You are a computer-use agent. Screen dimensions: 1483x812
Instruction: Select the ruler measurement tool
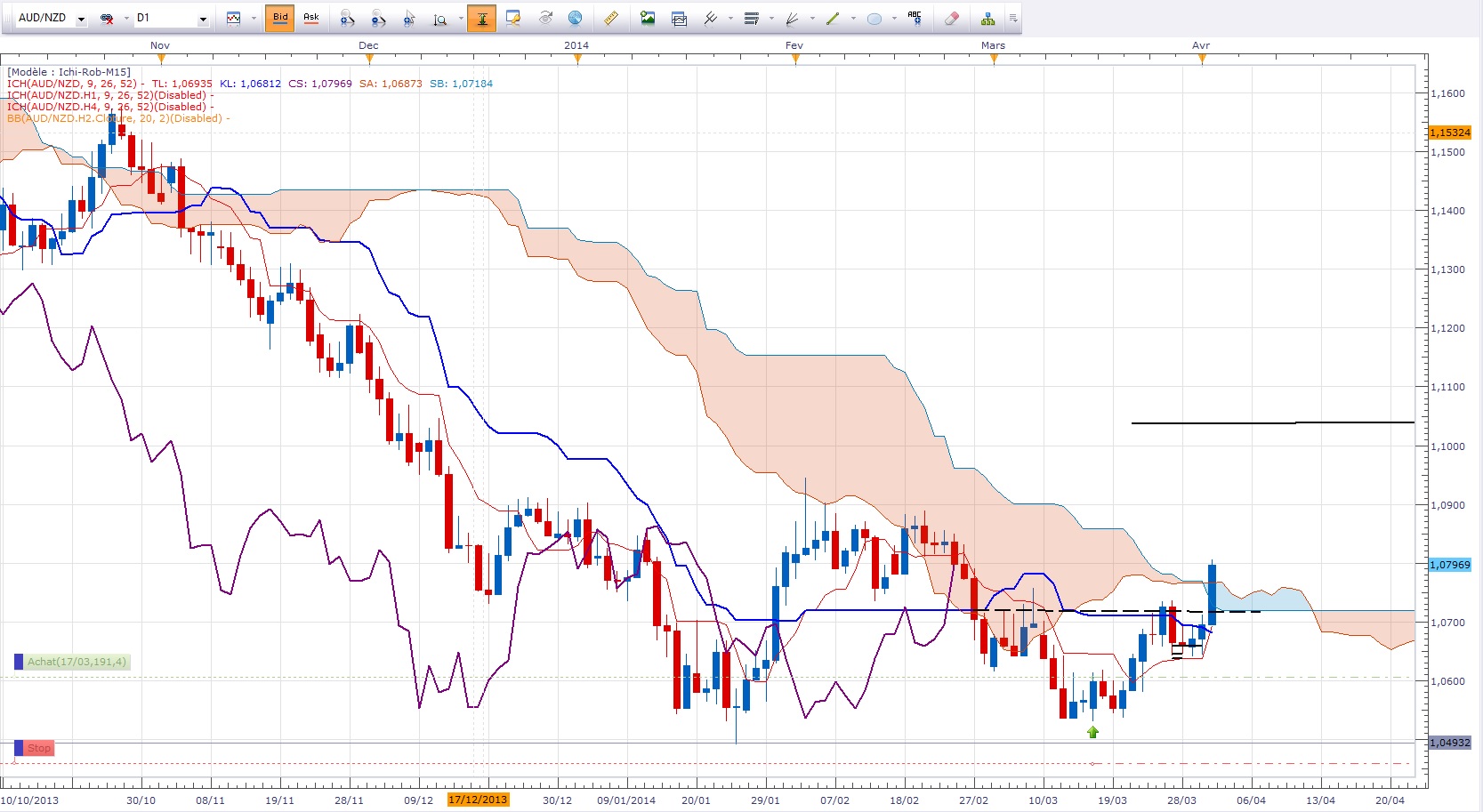pyautogui.click(x=610, y=18)
